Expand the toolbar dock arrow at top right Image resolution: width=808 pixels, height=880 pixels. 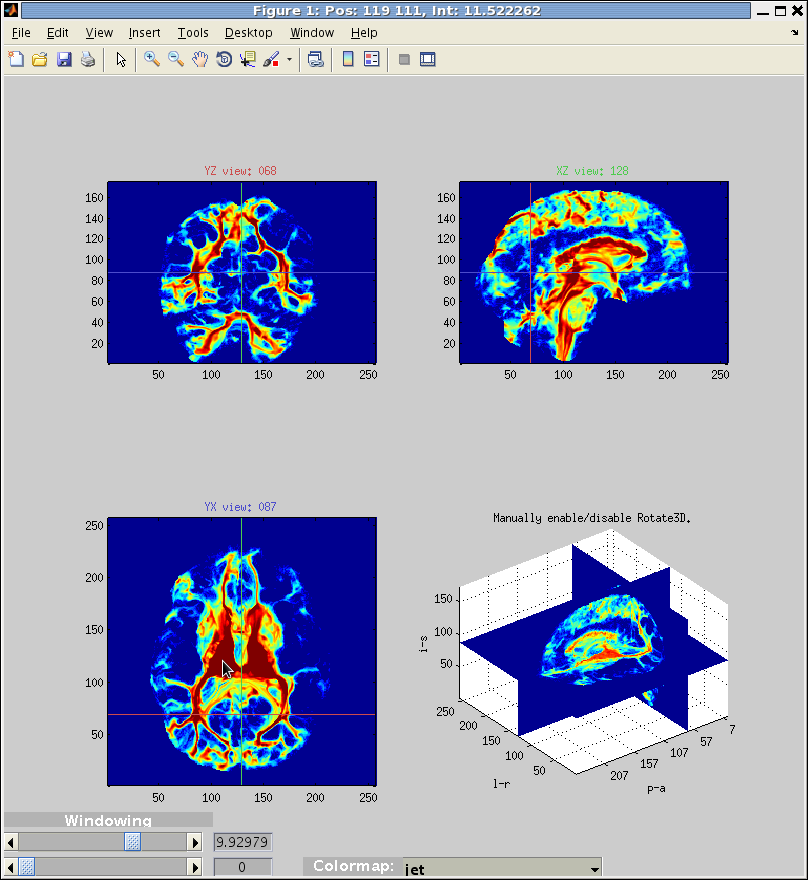point(795,33)
